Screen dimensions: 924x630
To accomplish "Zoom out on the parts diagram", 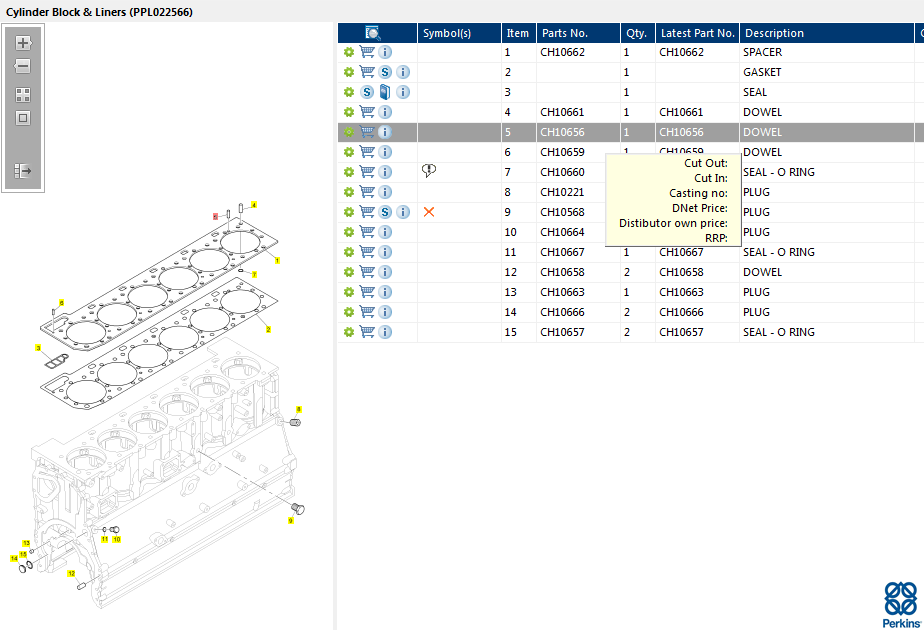I will coord(23,66).
